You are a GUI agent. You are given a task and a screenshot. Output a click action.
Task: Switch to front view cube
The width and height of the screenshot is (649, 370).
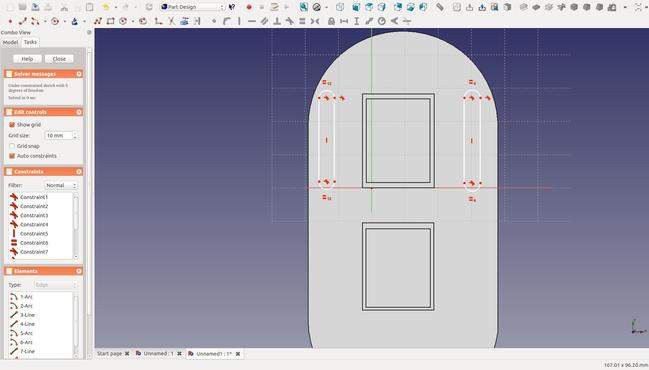point(356,7)
